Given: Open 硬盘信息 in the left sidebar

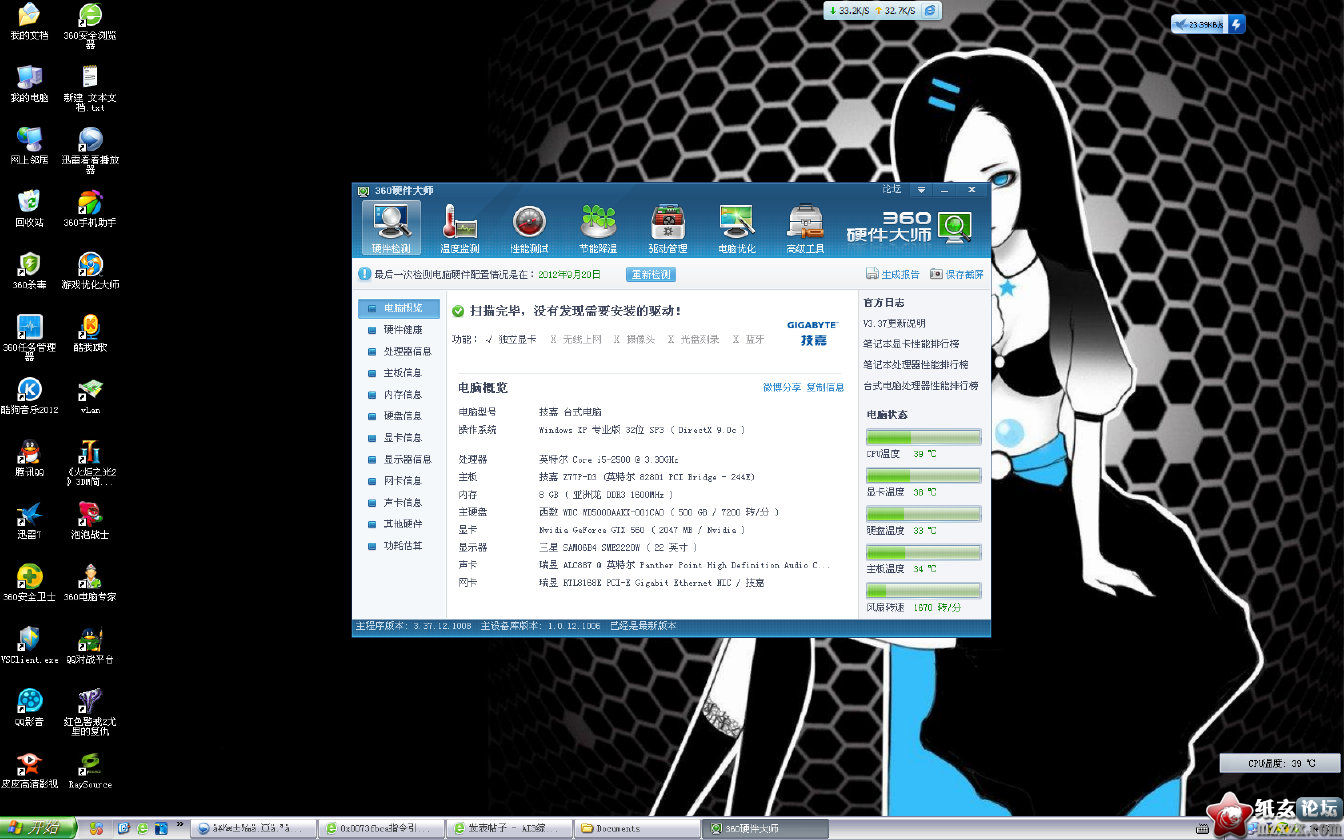Looking at the screenshot, I should (403, 416).
